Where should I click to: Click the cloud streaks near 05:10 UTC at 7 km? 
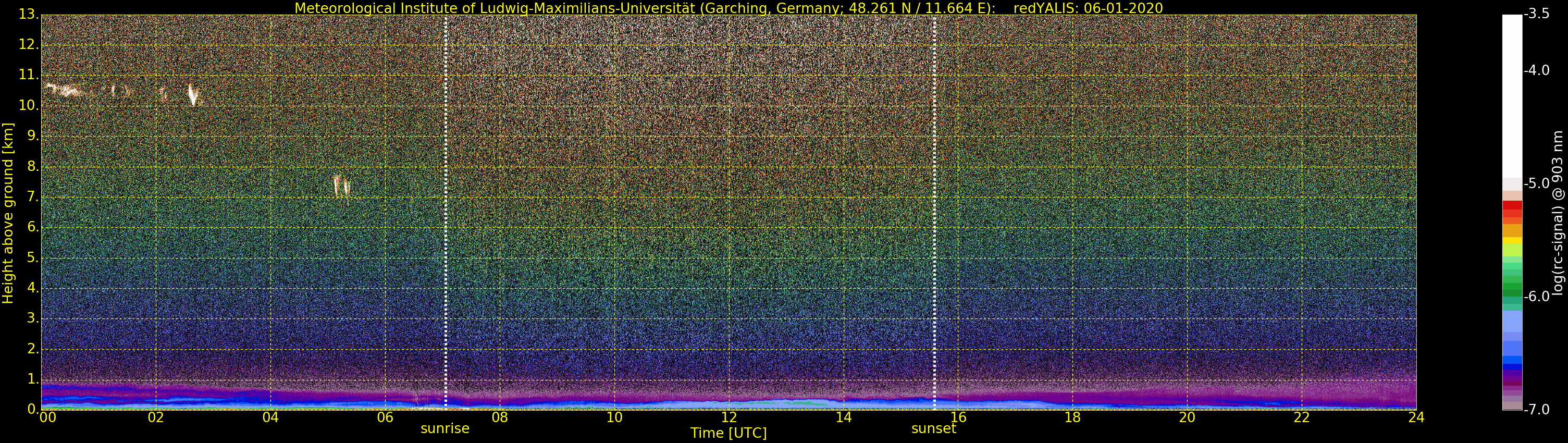[341, 187]
